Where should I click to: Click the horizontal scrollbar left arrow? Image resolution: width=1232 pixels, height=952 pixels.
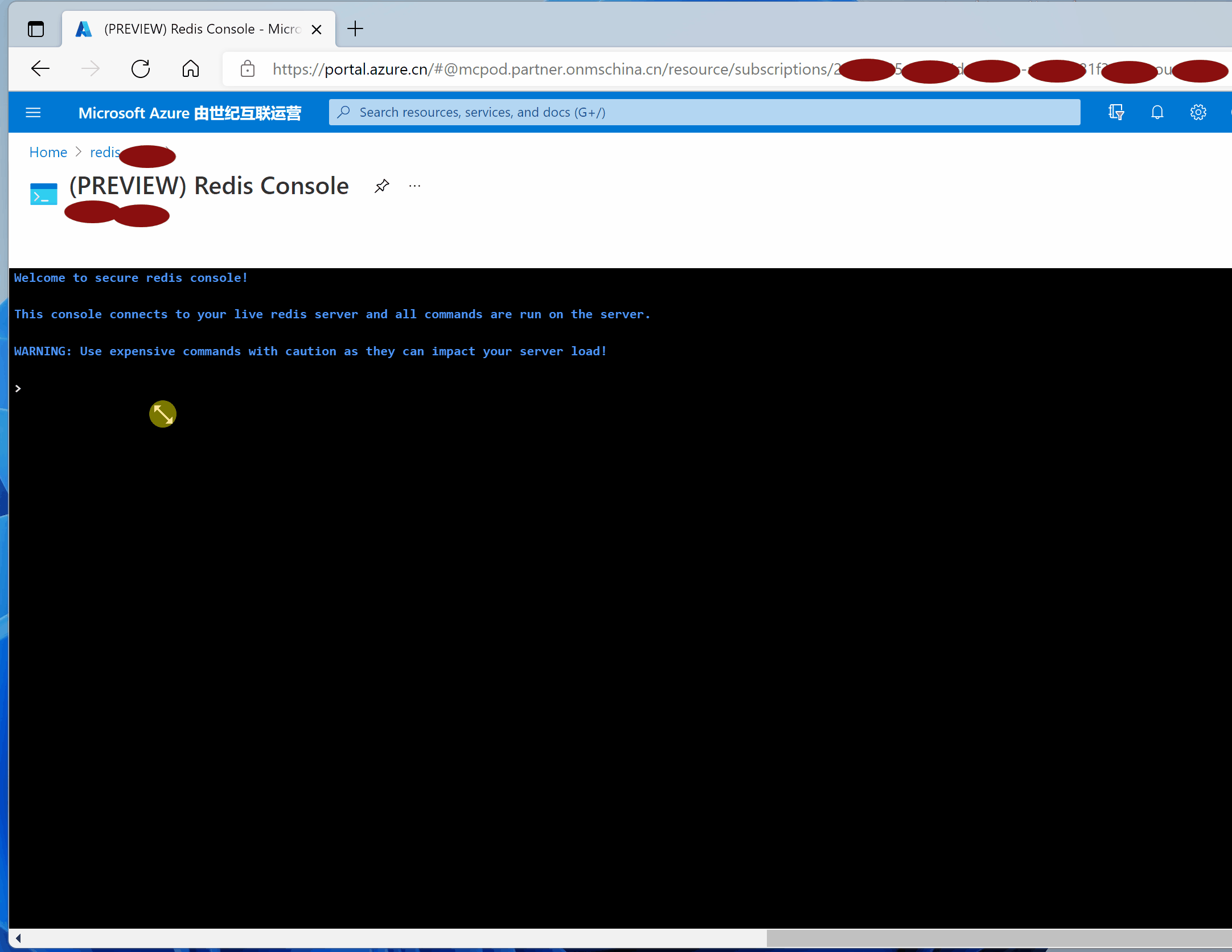point(18,938)
